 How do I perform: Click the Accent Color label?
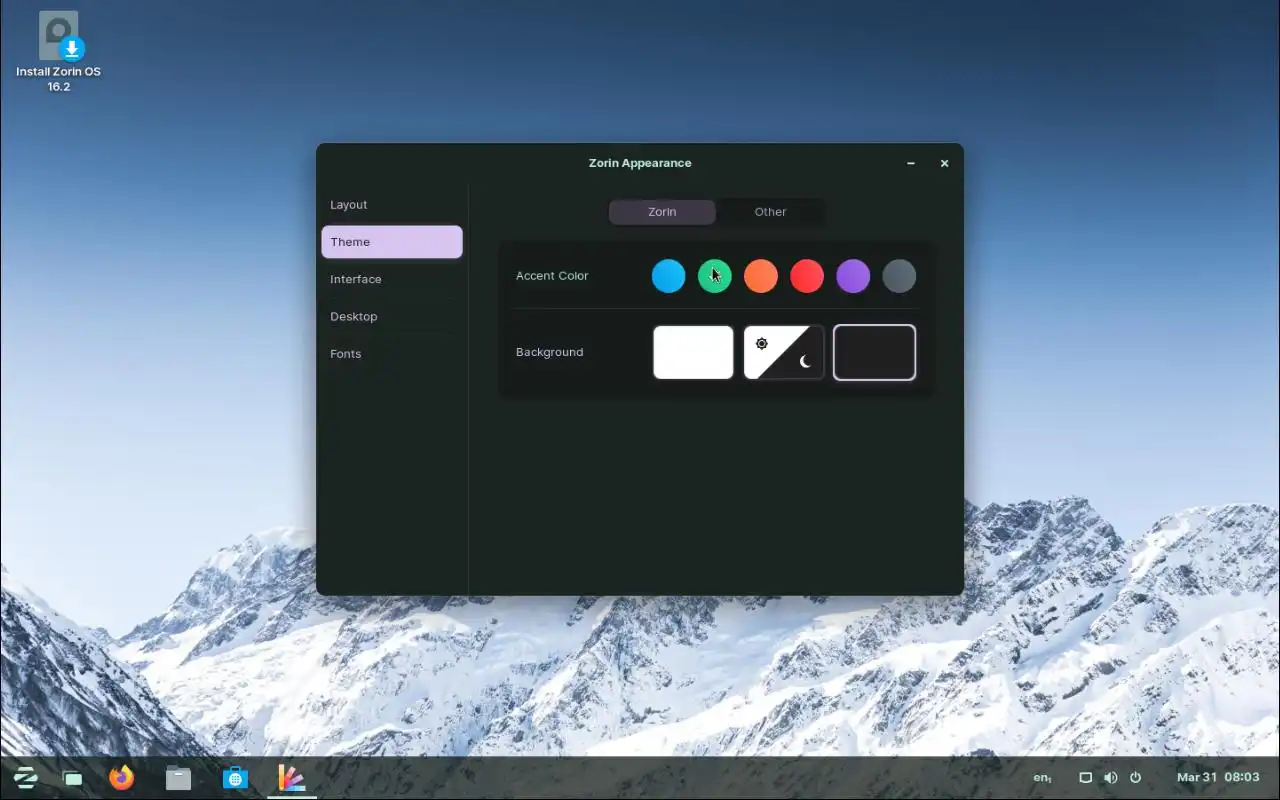pyautogui.click(x=552, y=276)
